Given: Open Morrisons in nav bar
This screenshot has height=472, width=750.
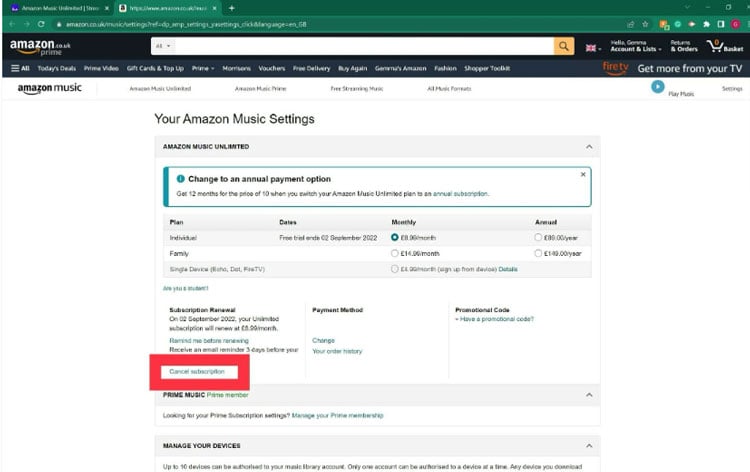Looking at the screenshot, I should [x=236, y=68].
